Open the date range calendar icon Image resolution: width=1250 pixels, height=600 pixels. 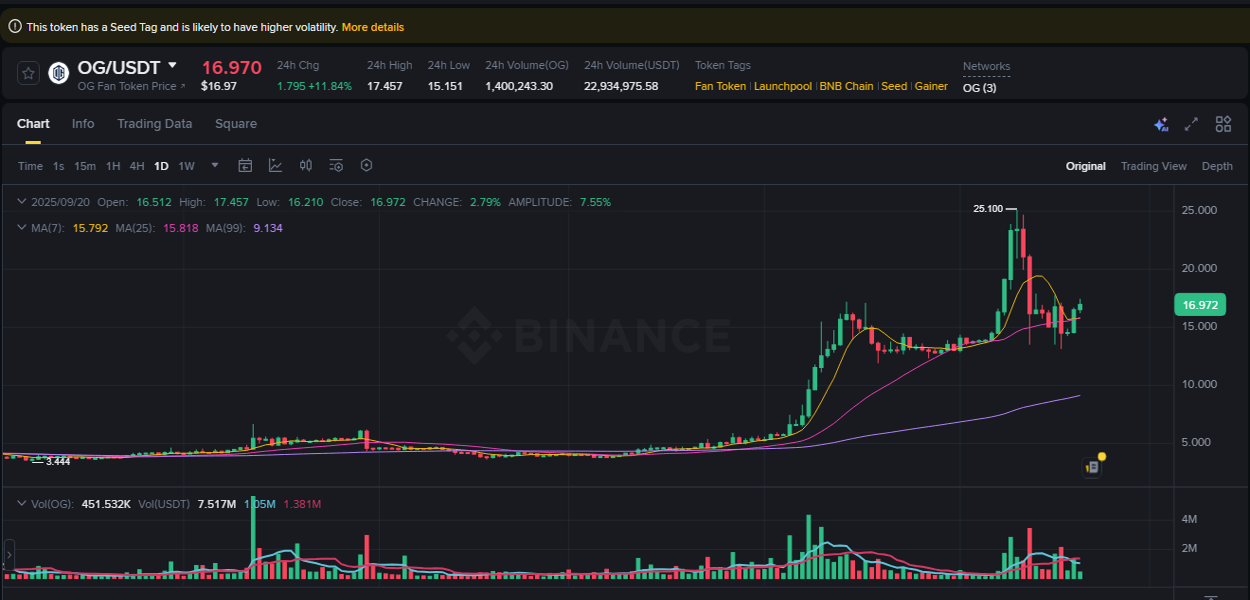pyautogui.click(x=245, y=165)
